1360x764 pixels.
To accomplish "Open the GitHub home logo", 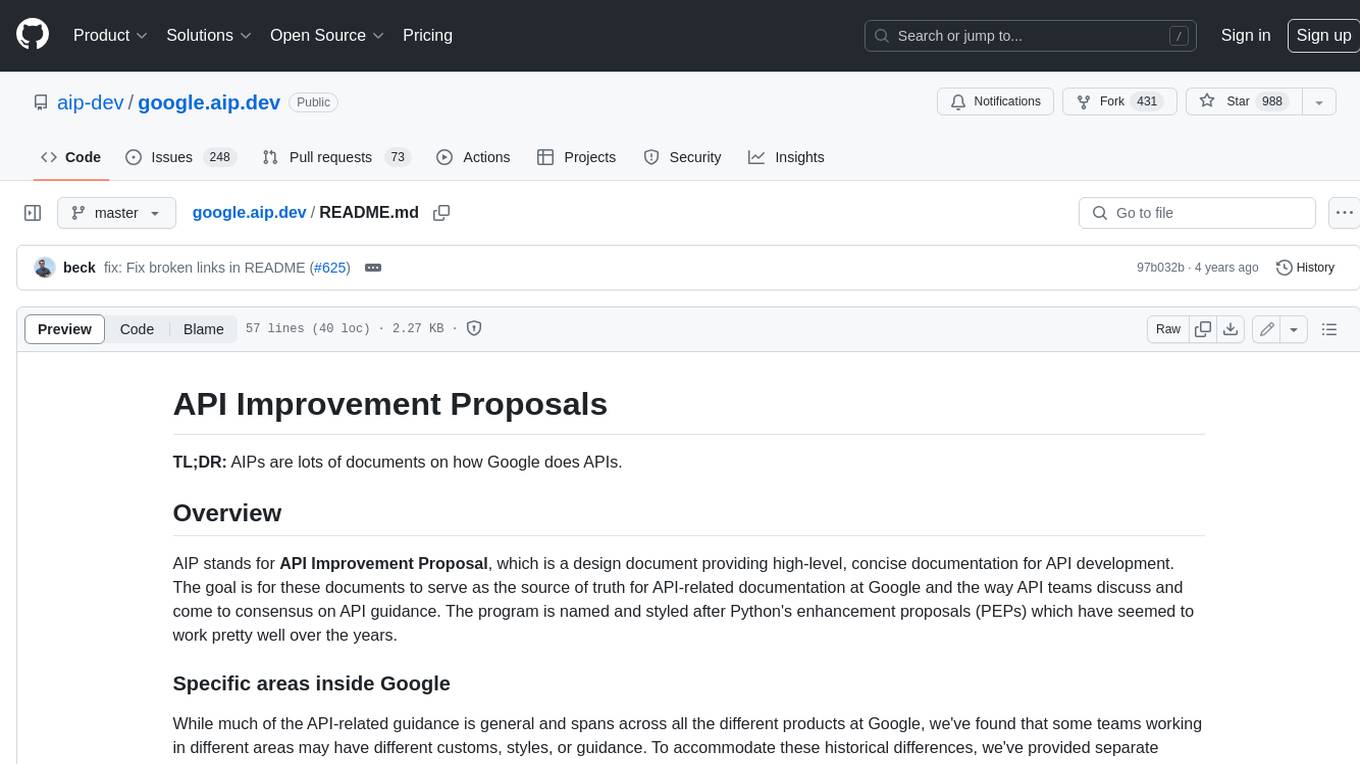I will click(x=32, y=35).
